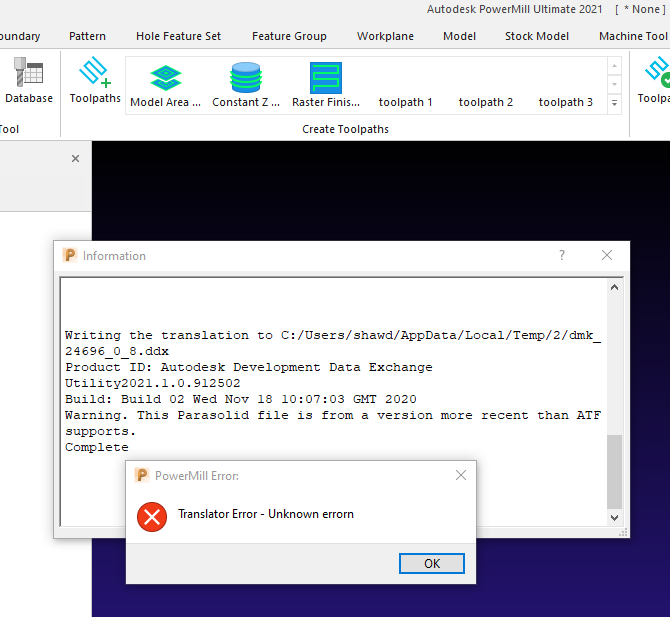
Task: Click OK in PowerMill Error dialog
Action: [x=432, y=564]
